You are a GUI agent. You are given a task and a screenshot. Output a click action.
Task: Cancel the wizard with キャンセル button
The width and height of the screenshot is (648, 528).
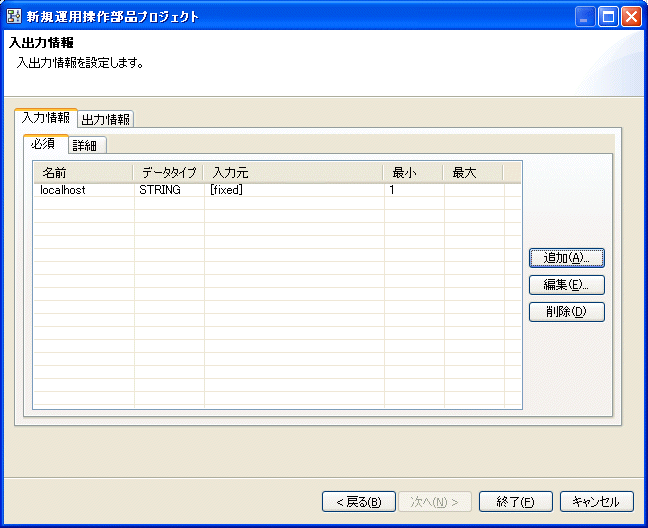point(596,502)
